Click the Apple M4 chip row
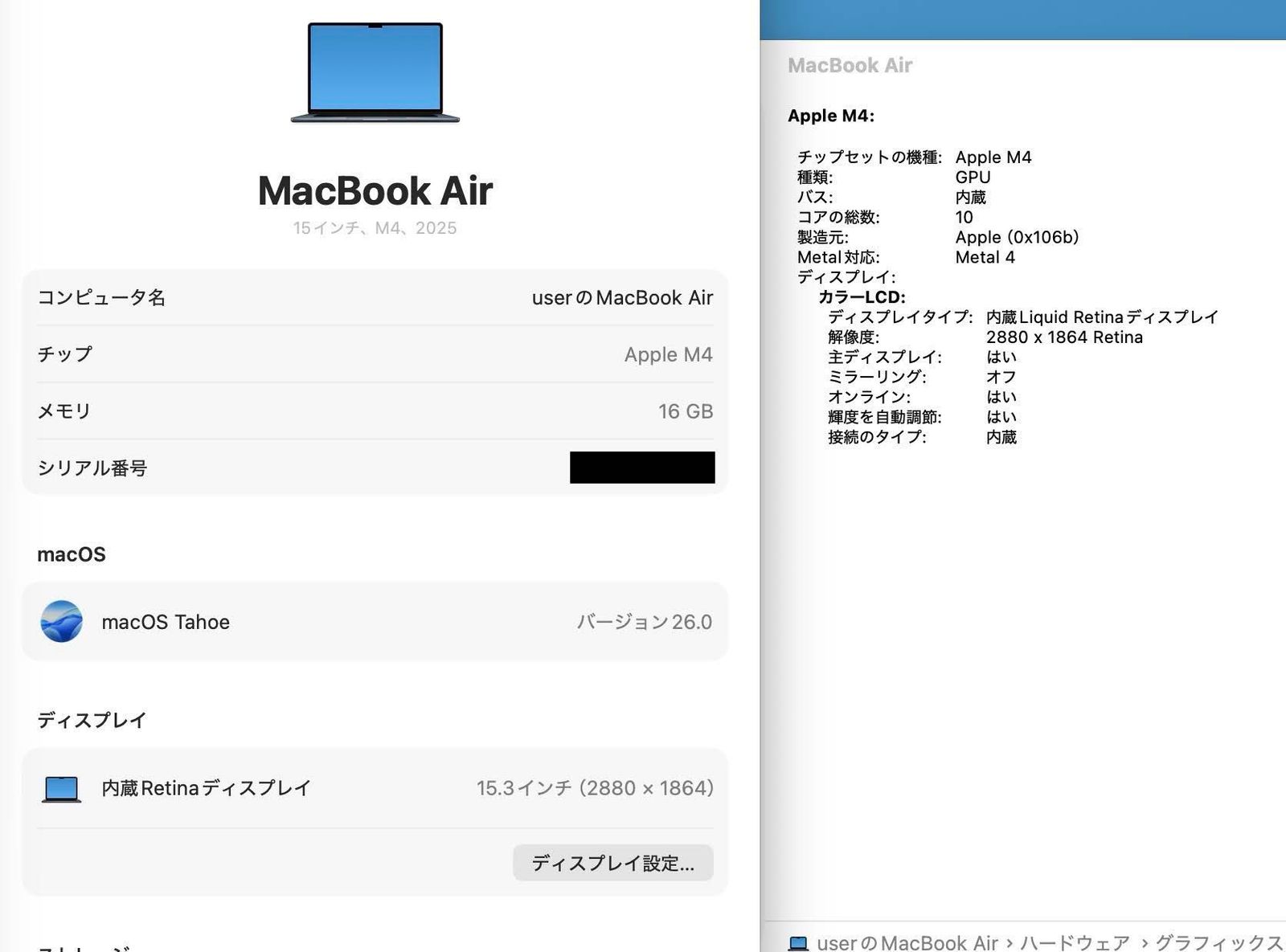The height and width of the screenshot is (952, 1286). coord(374,354)
